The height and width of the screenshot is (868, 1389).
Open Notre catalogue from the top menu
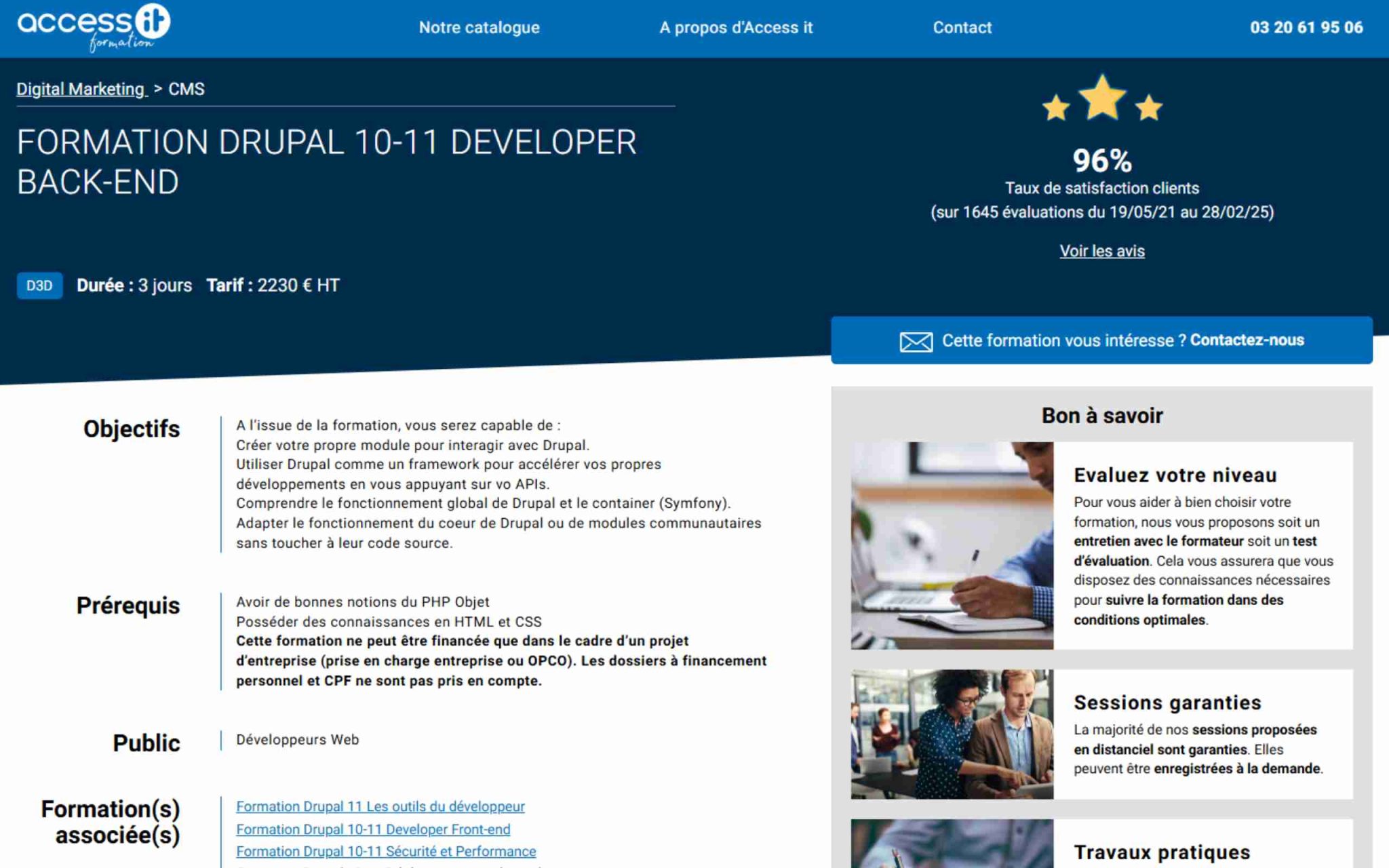pyautogui.click(x=479, y=28)
